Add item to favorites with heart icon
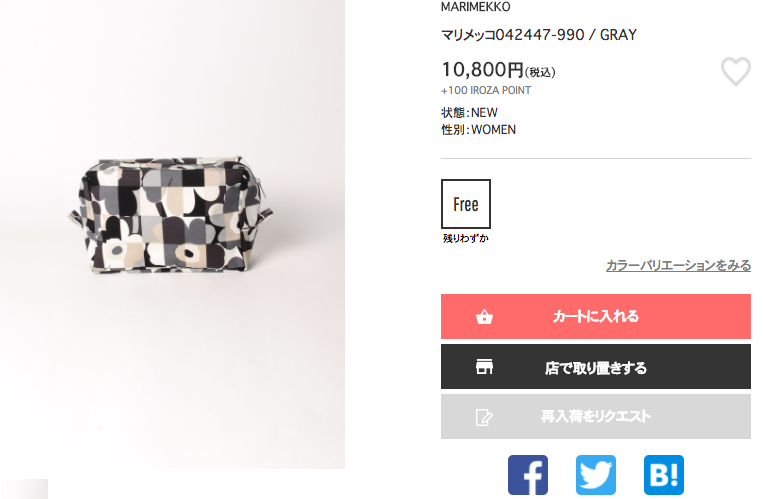Viewport: 763px width, 499px height. [735, 71]
